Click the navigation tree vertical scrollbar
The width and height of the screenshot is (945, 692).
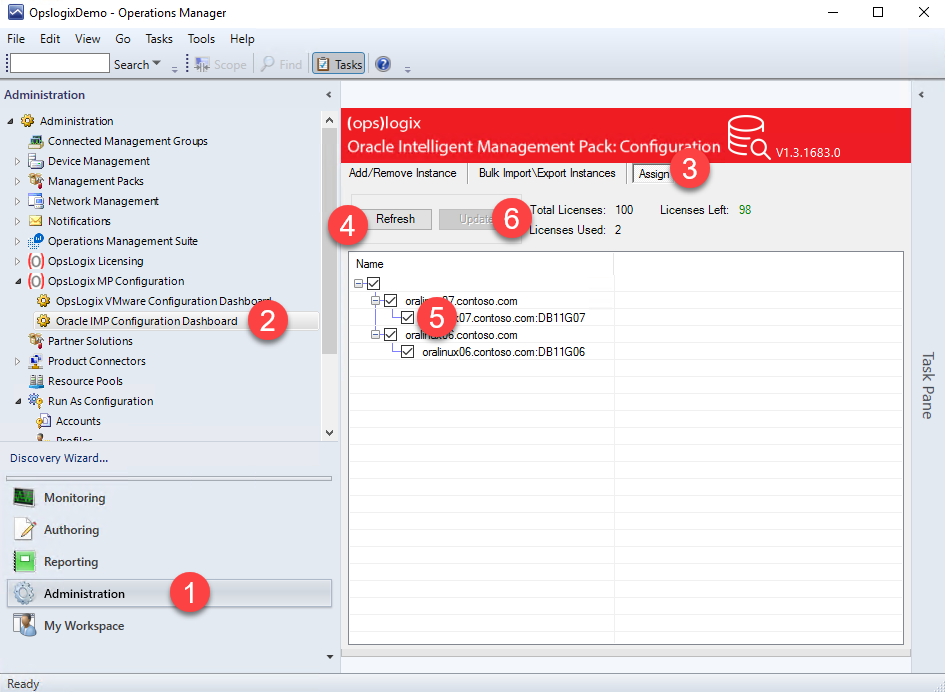329,241
